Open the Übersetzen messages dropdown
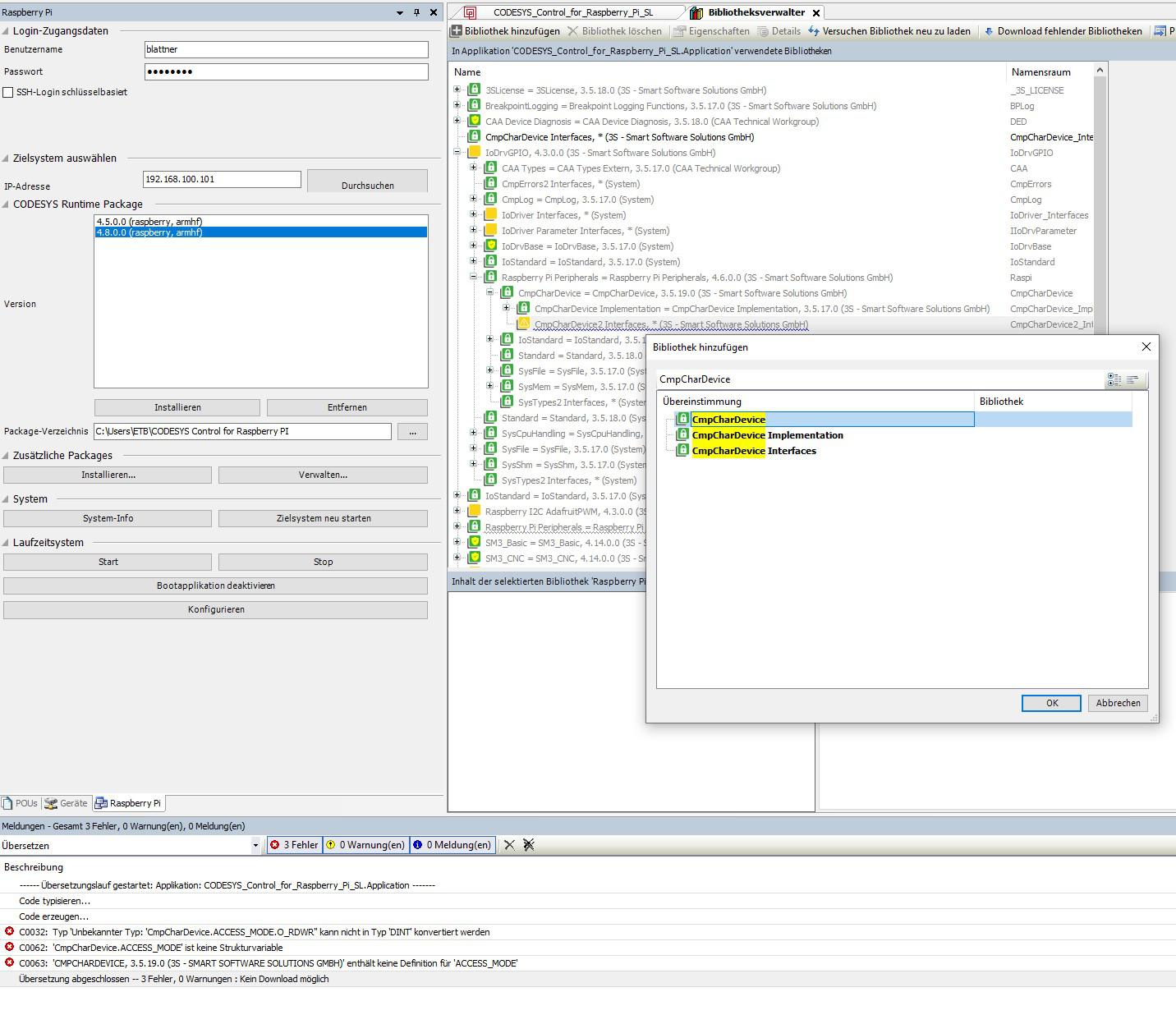1176x1015 pixels. pyautogui.click(x=257, y=845)
